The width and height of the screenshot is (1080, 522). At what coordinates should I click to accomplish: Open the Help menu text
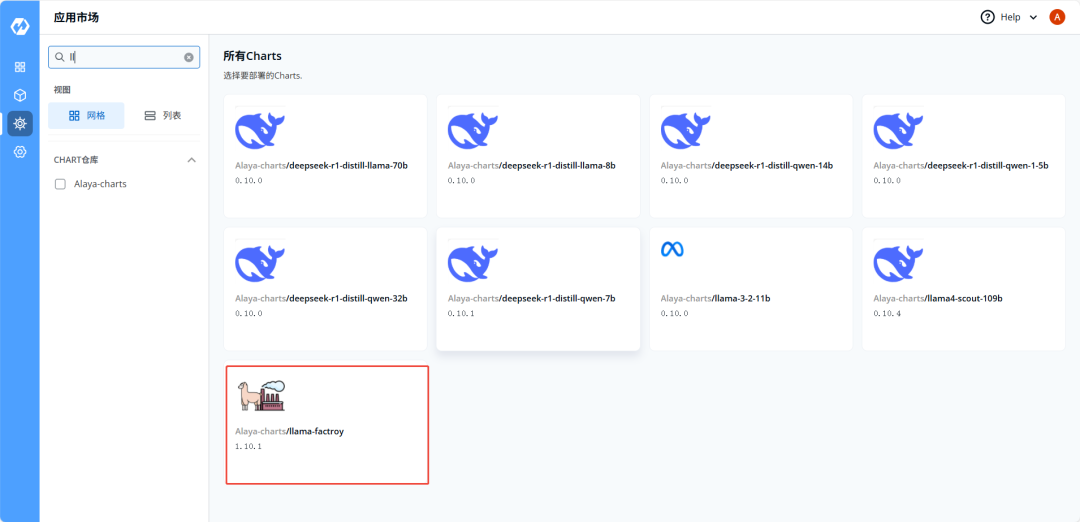[1010, 17]
